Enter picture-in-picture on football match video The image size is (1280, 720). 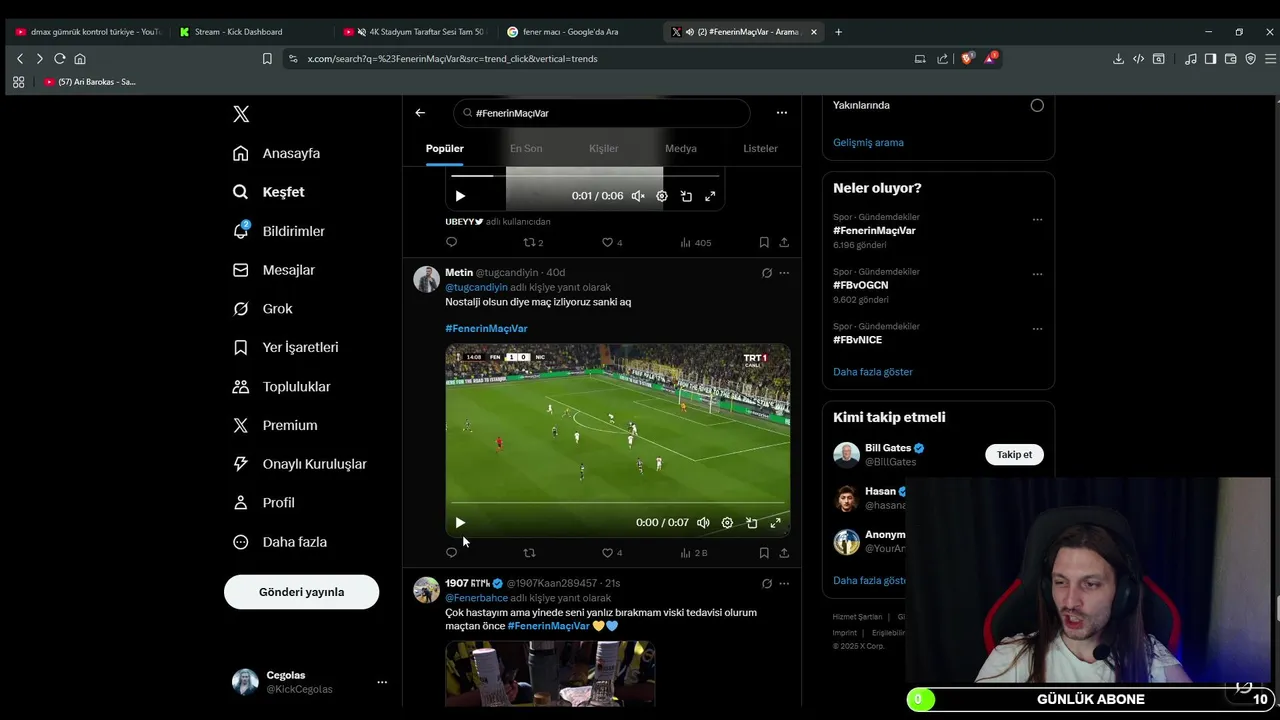751,523
